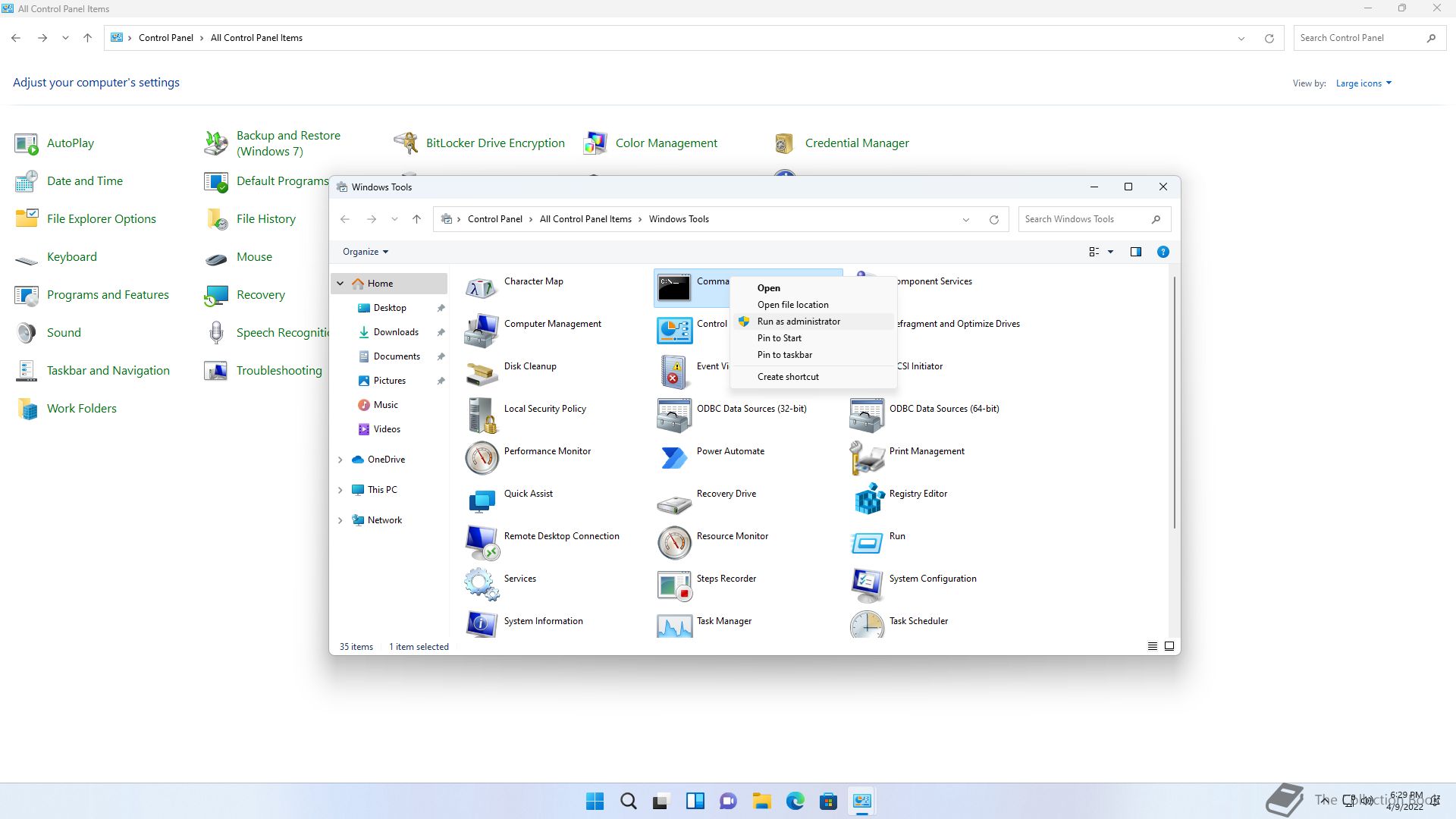Viewport: 1456px width, 819px height.
Task: Expand the This PC tree node
Action: [x=340, y=490]
